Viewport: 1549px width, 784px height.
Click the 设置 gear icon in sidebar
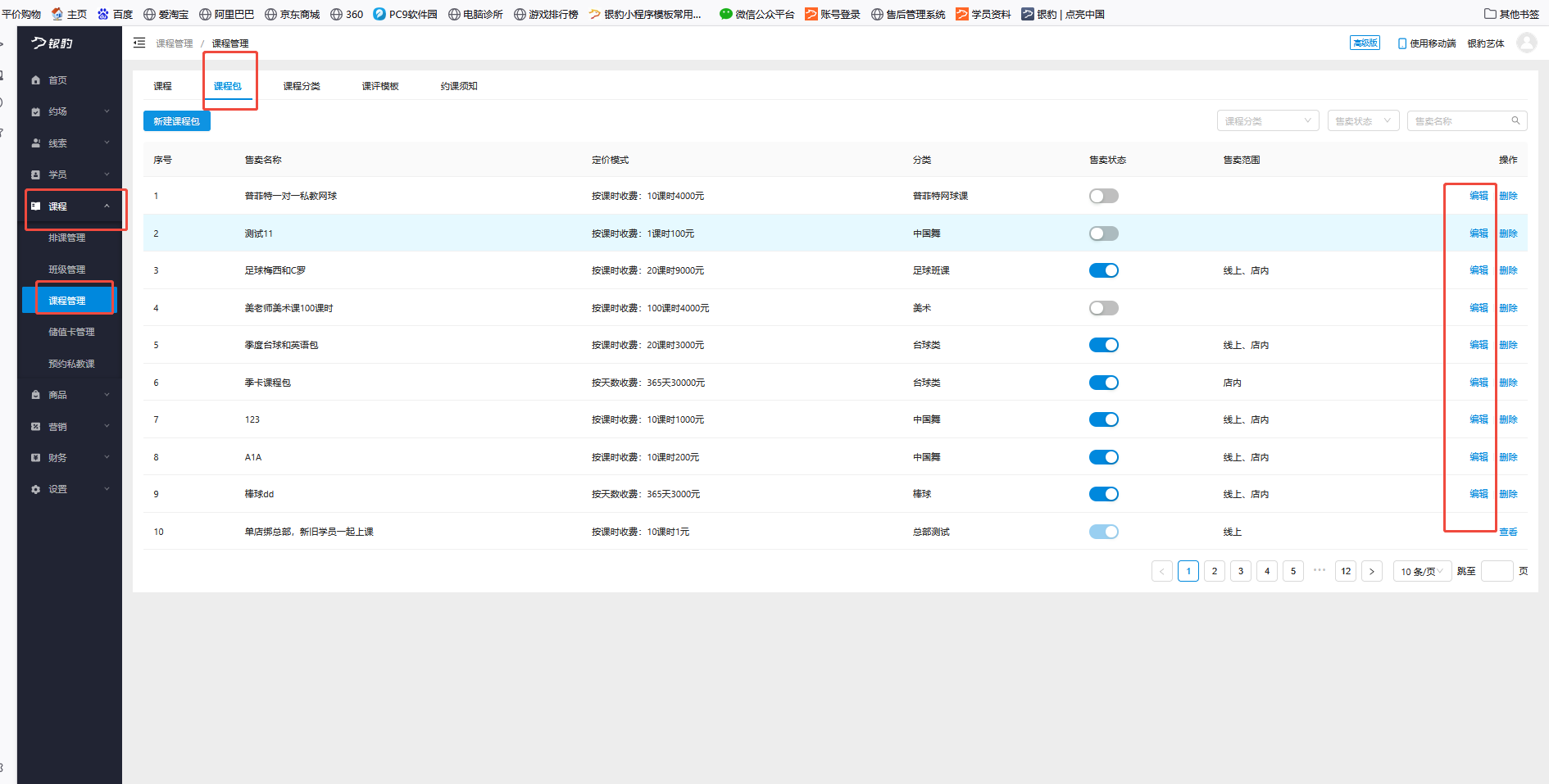click(x=35, y=489)
